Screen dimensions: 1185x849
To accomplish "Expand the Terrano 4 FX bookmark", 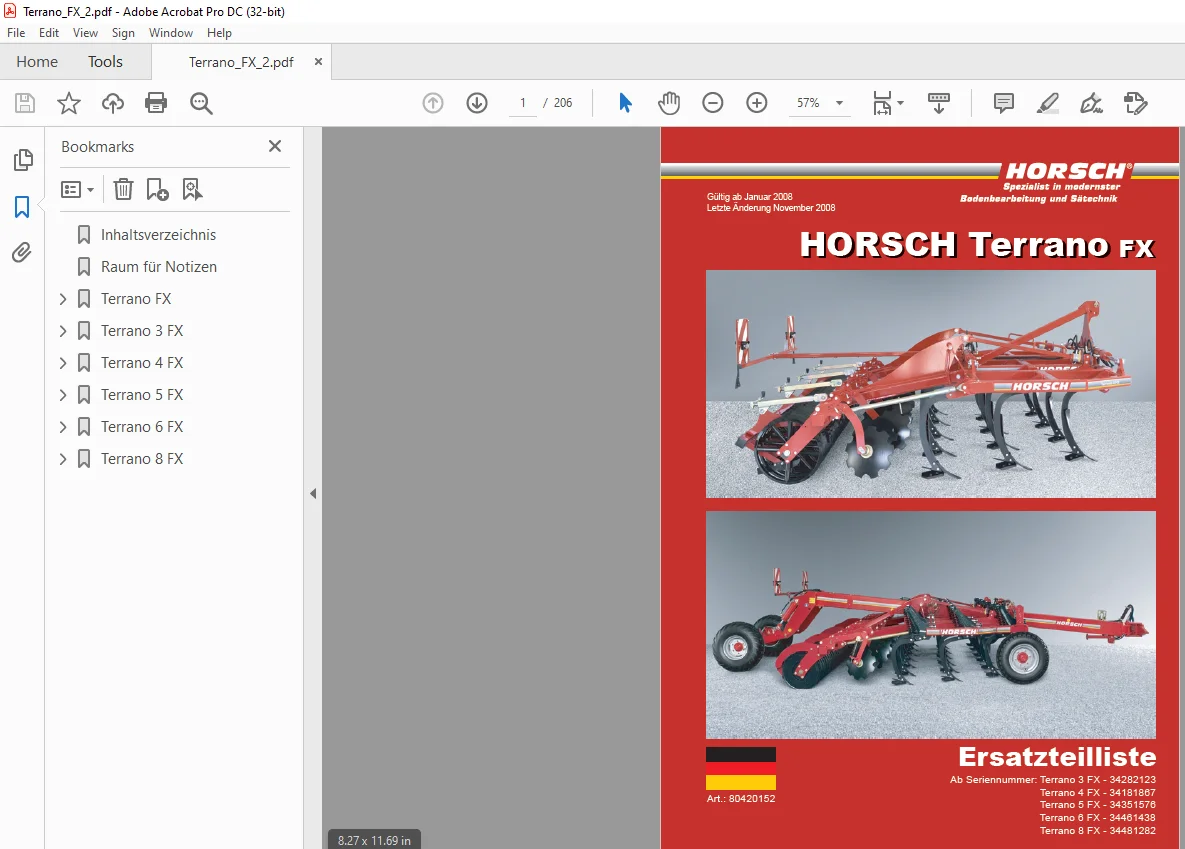I will (63, 363).
